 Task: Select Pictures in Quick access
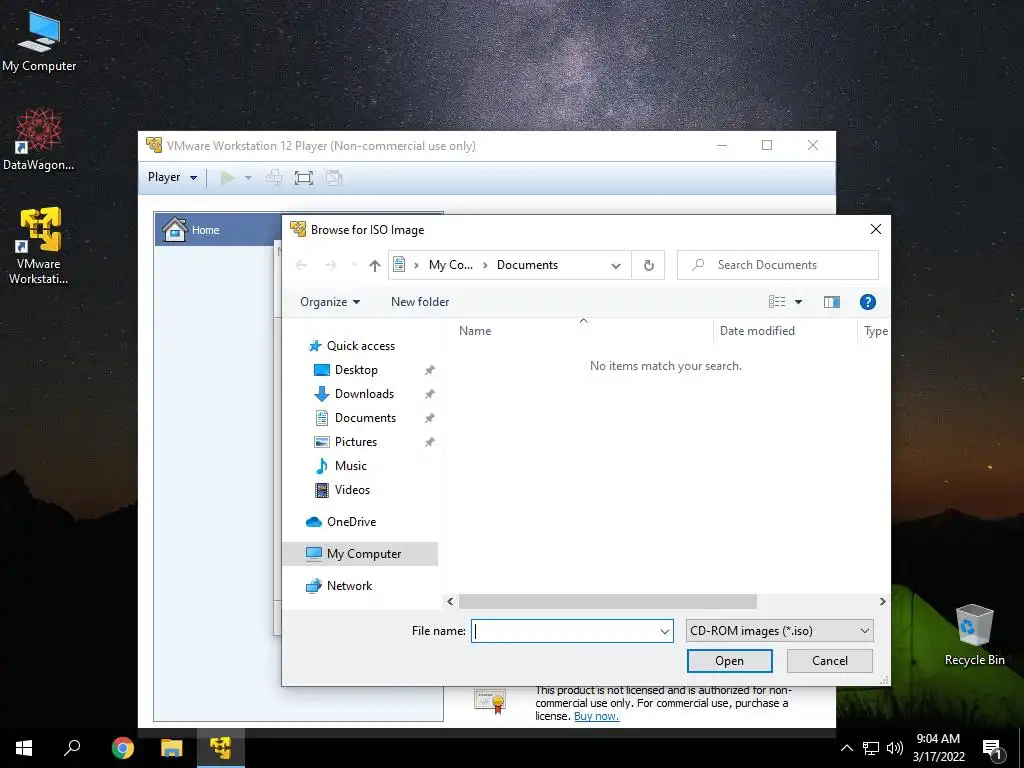click(356, 442)
